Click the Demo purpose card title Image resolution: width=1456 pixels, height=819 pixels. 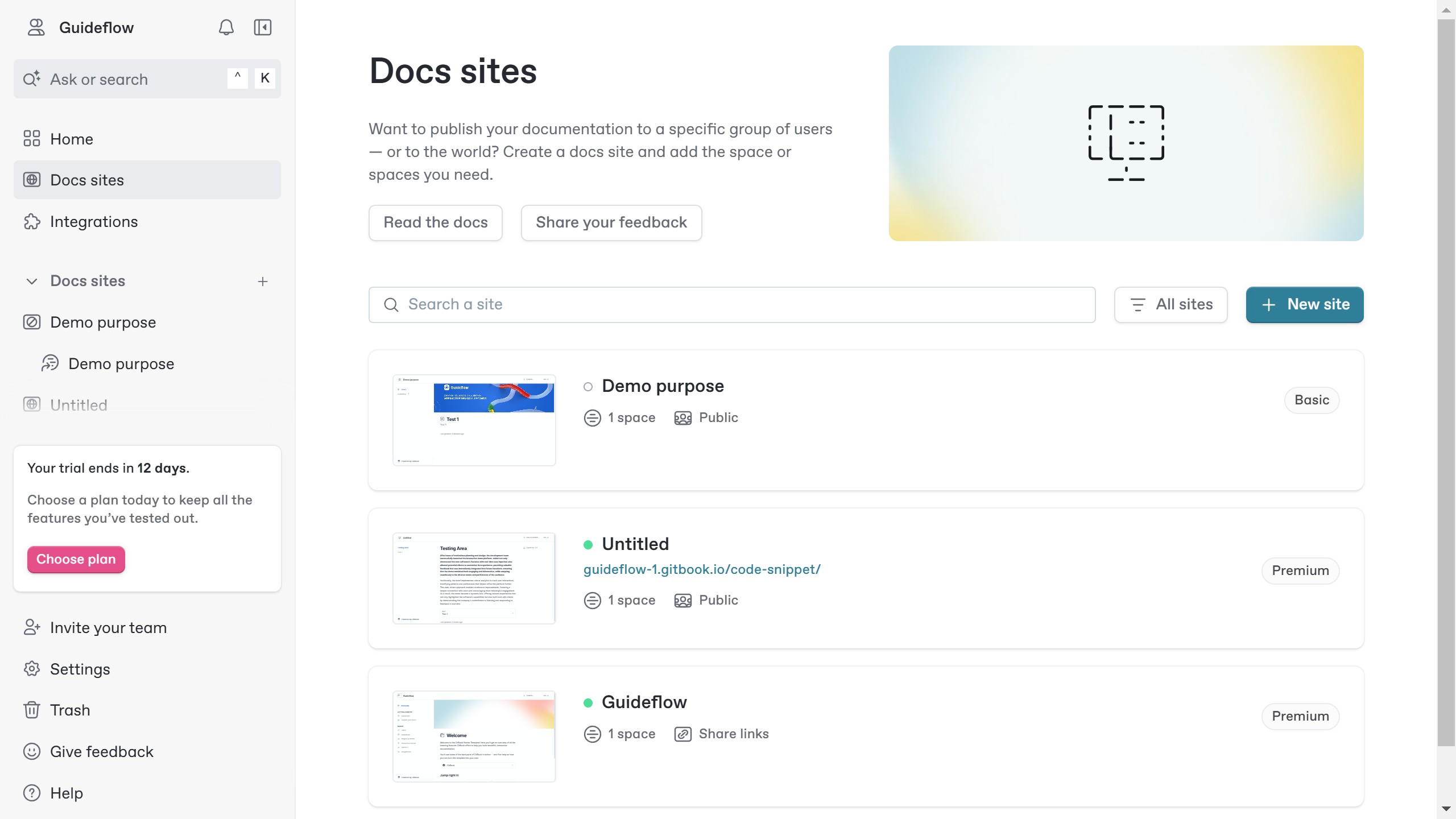(663, 386)
